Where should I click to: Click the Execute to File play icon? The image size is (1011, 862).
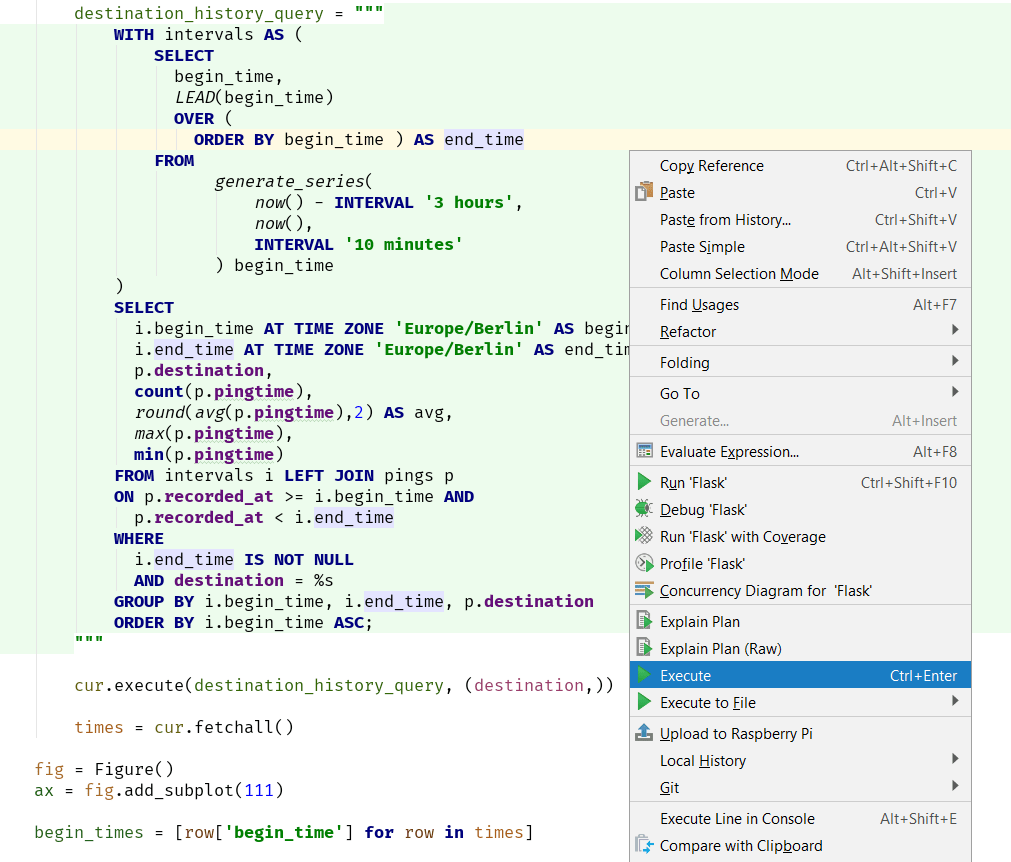(x=643, y=702)
